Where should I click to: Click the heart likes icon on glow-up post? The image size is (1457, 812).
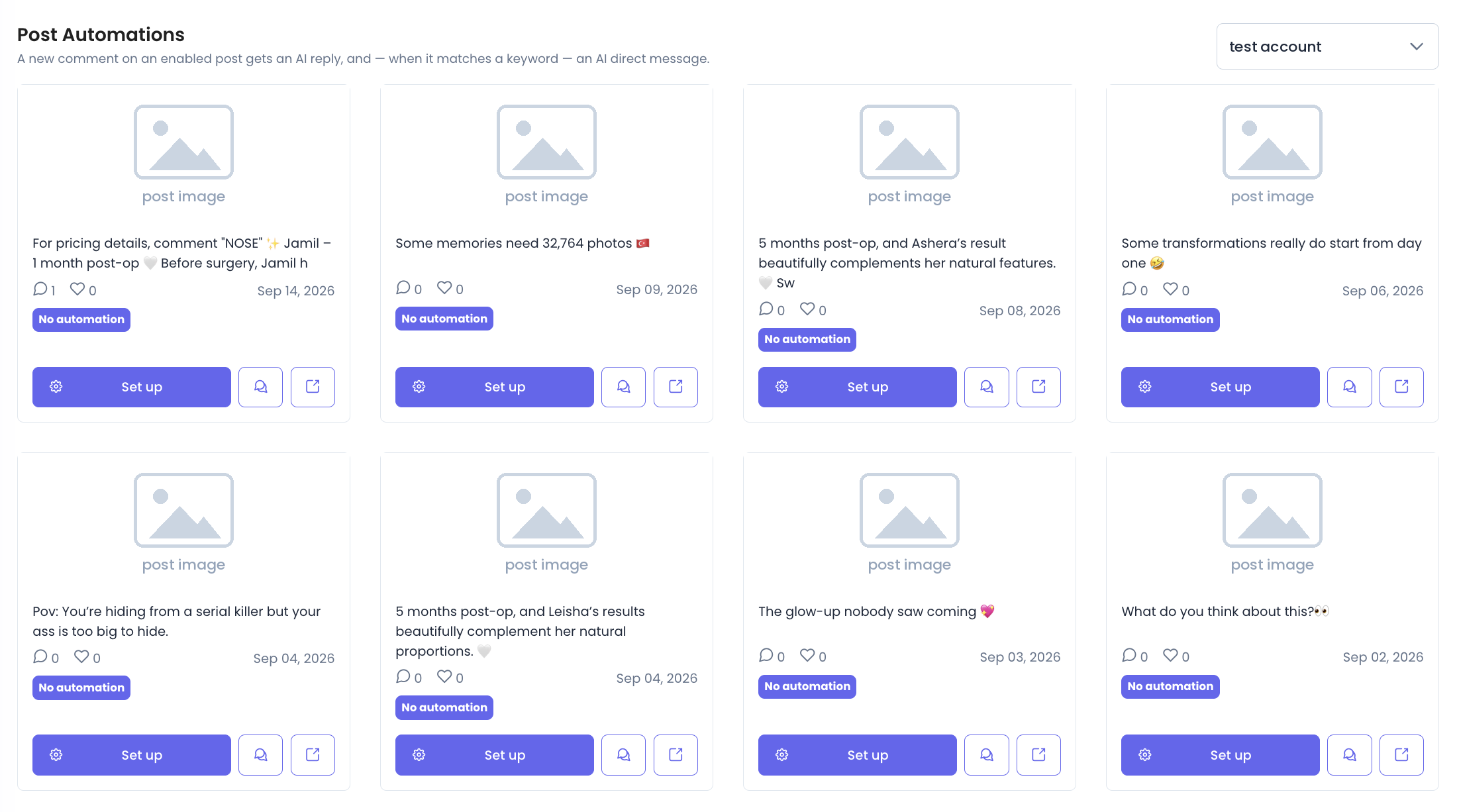(807, 655)
